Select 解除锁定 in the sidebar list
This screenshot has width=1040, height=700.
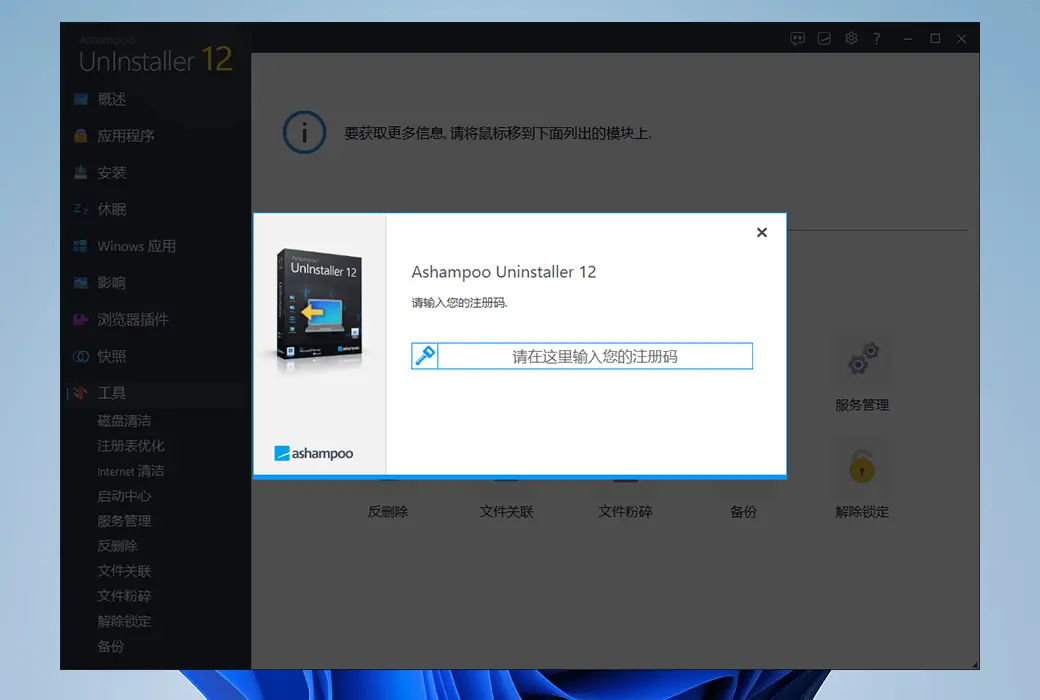click(x=124, y=621)
